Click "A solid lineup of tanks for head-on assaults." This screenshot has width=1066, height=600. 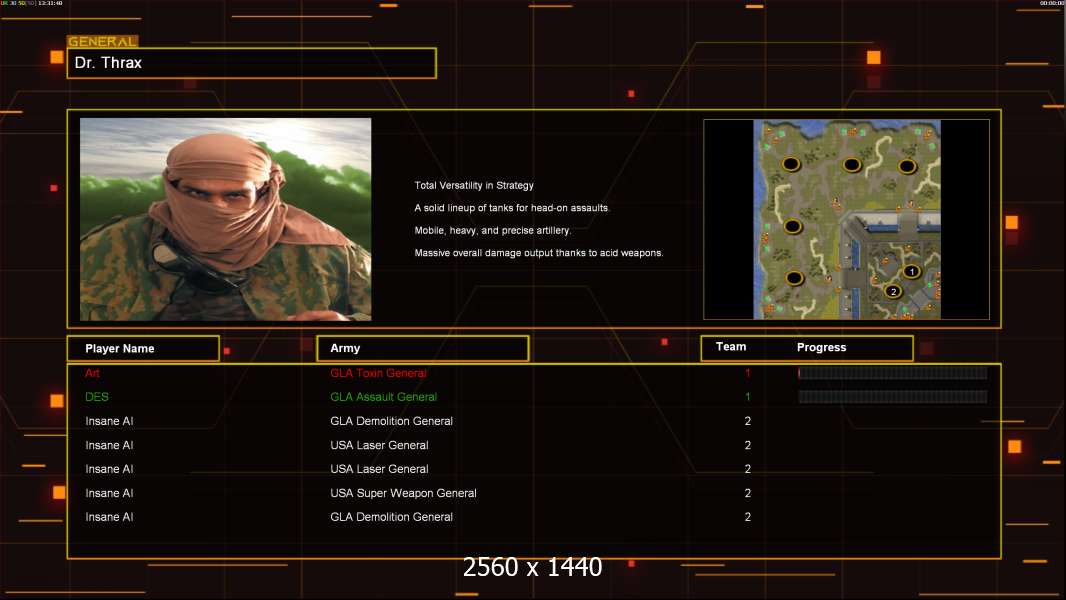(x=512, y=208)
